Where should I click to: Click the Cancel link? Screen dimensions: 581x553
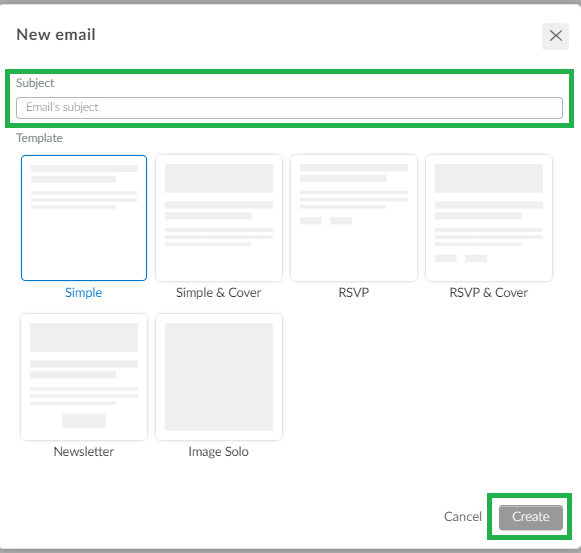pyautogui.click(x=463, y=517)
